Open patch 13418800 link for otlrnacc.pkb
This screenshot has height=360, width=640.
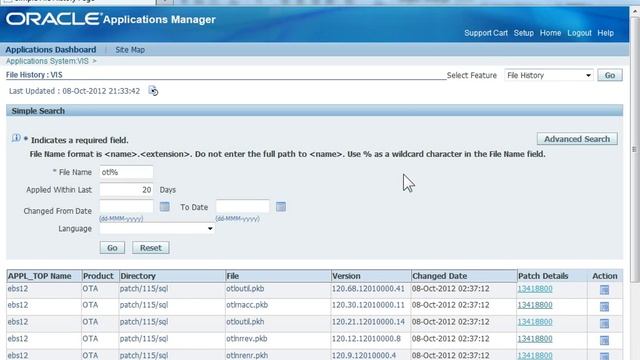coord(535,305)
